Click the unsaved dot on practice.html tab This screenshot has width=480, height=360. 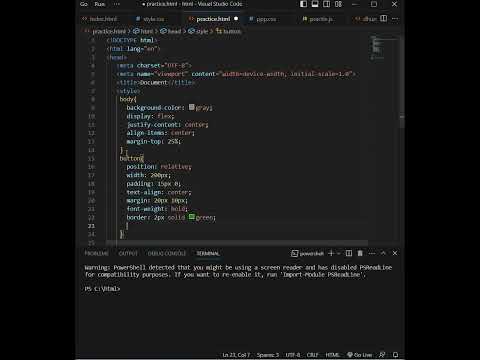(x=236, y=19)
